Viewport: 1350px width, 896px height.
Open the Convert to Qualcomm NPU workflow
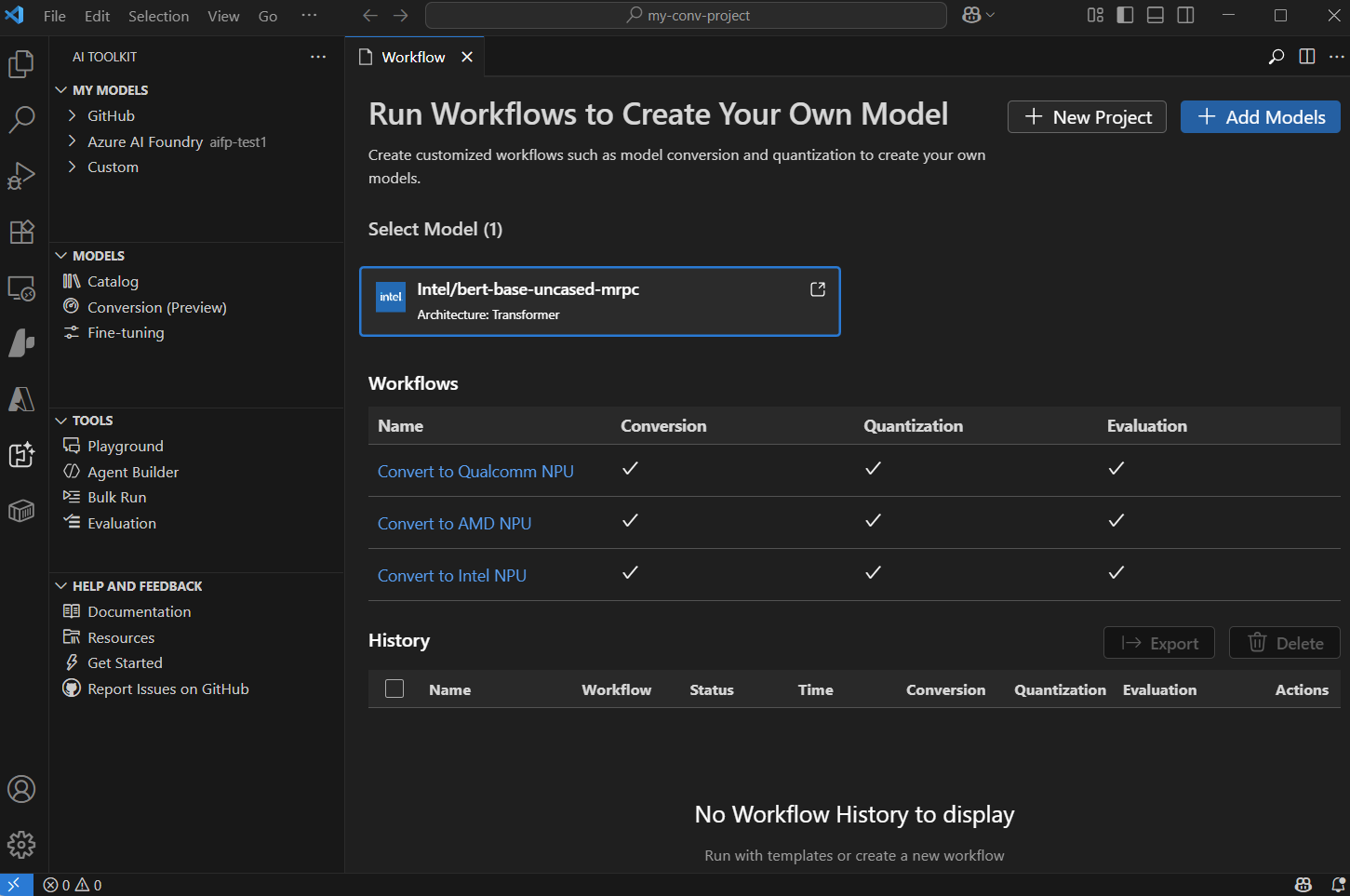click(475, 471)
